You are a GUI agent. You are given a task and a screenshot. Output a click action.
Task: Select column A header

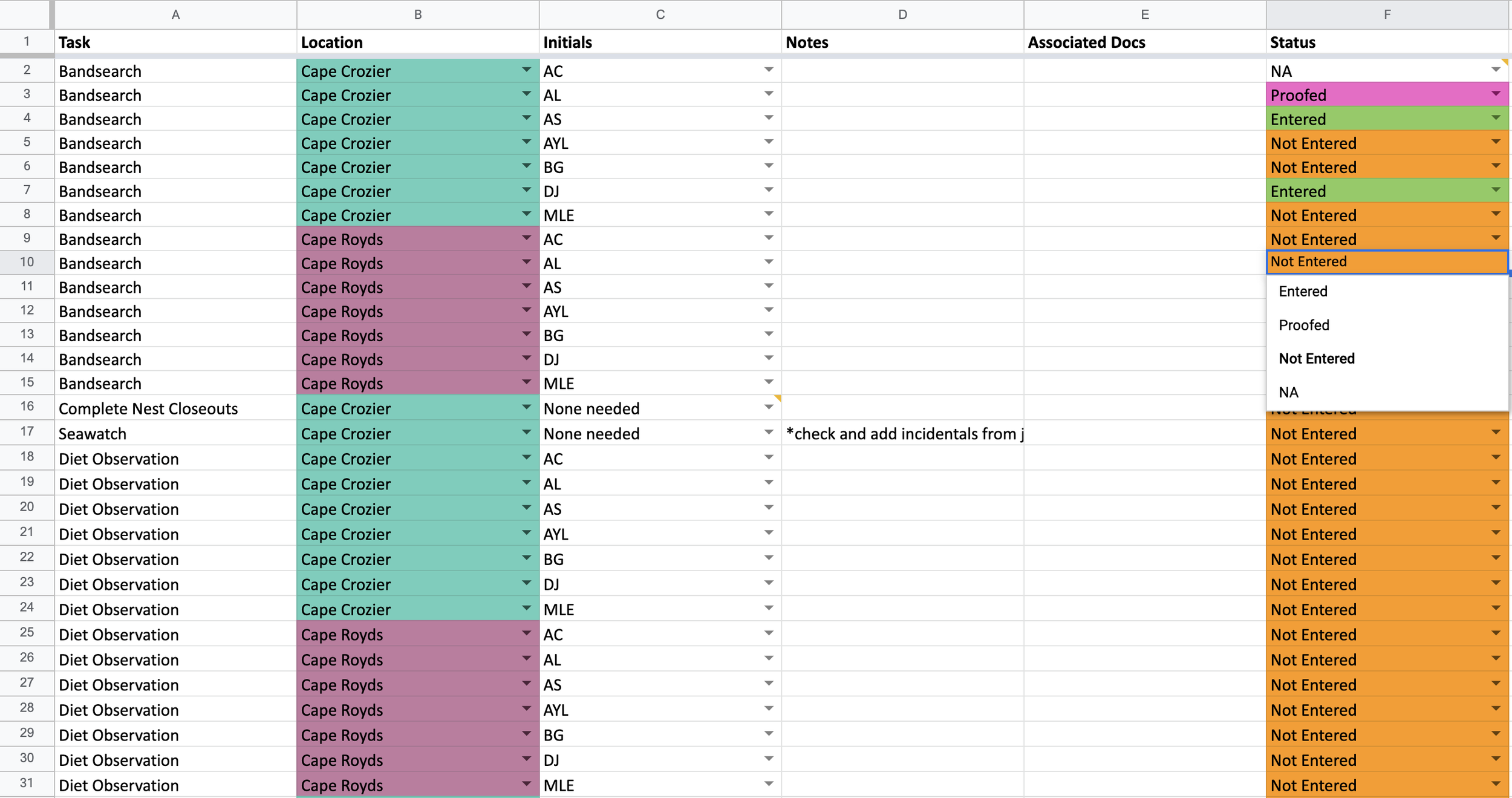point(175,15)
